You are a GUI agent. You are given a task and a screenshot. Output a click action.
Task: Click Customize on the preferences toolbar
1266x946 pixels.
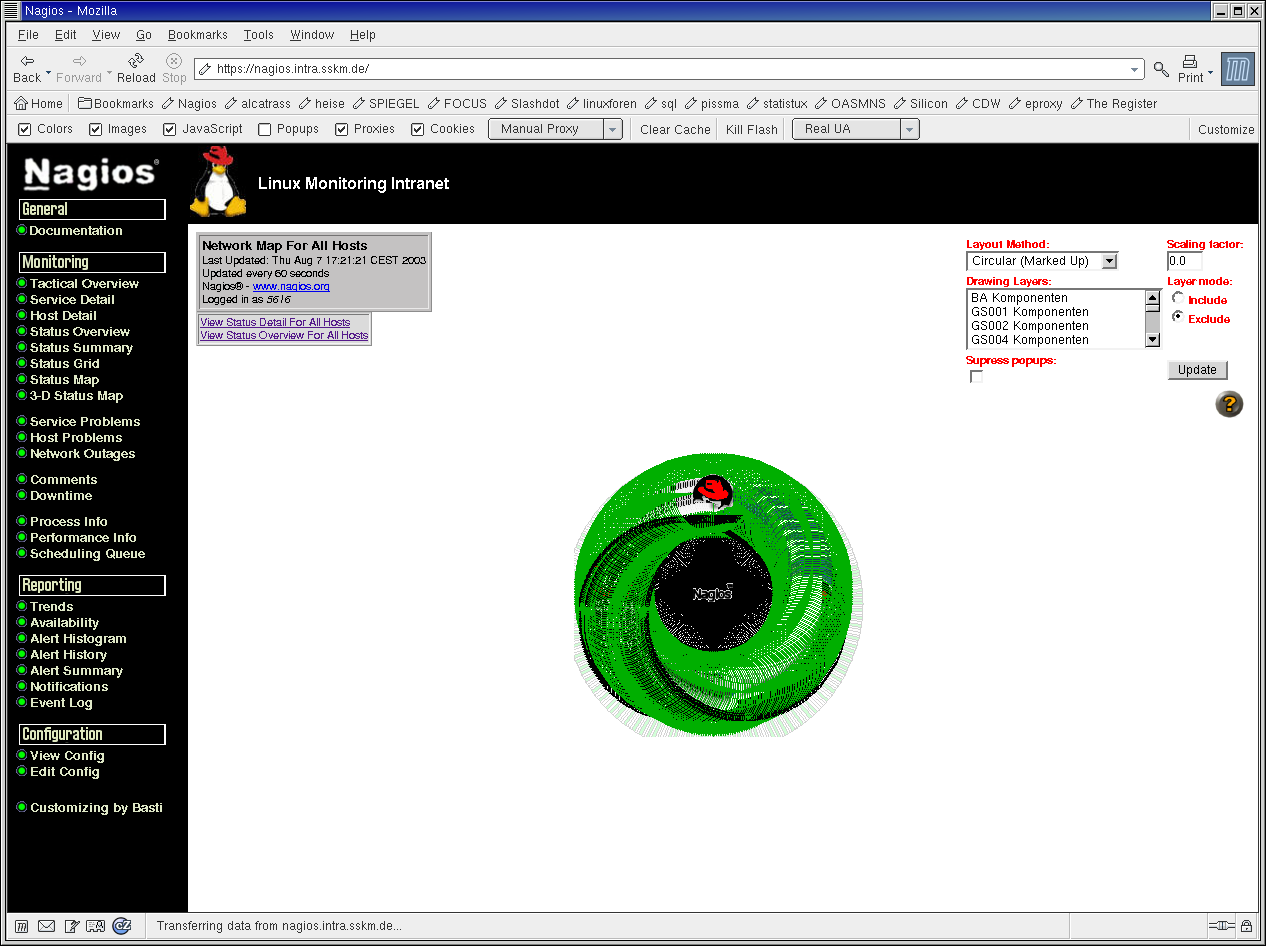1226,129
